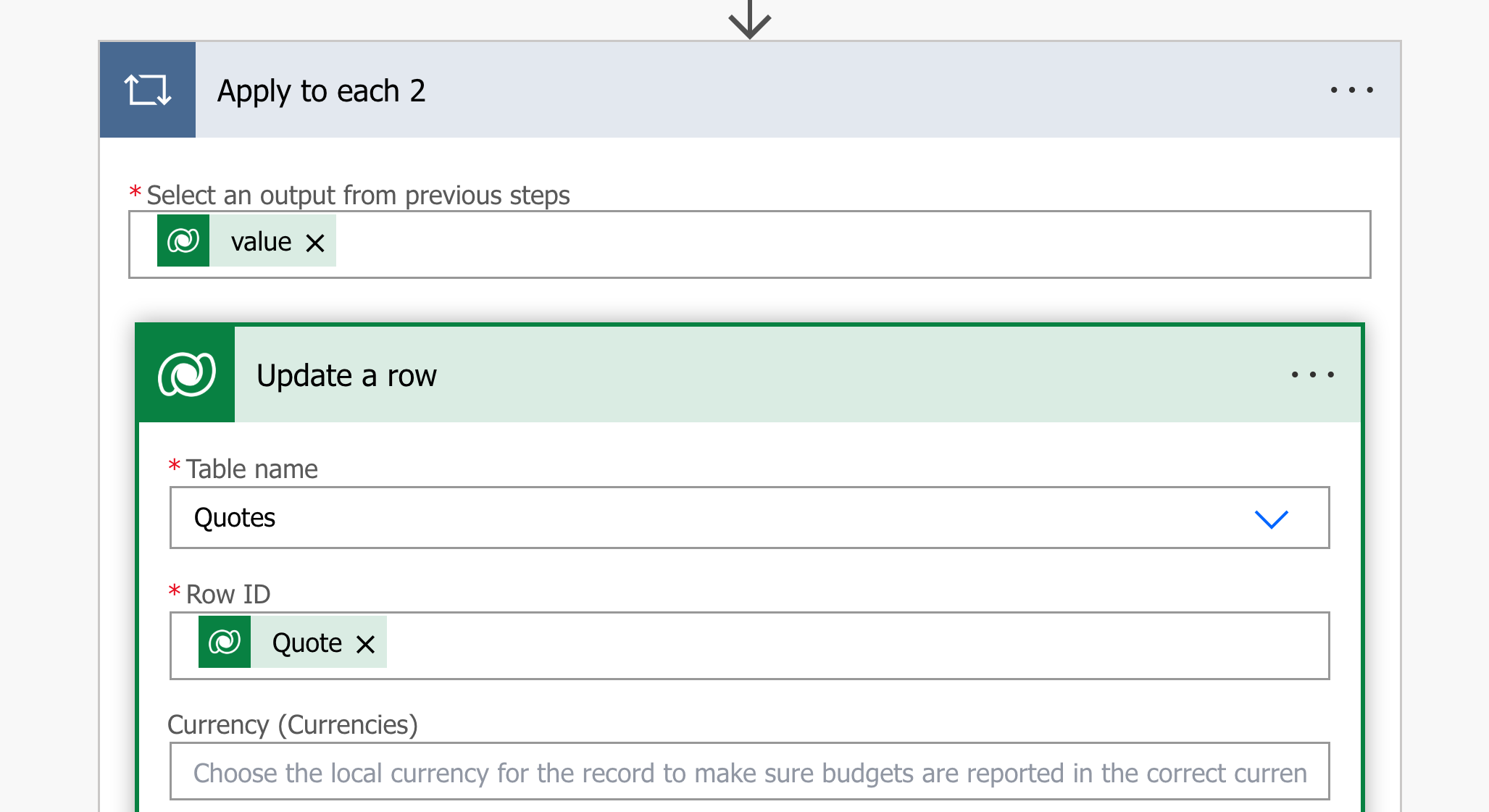Image resolution: width=1489 pixels, height=812 pixels.
Task: Click the Currency (Currencies) label
Action: [x=293, y=725]
